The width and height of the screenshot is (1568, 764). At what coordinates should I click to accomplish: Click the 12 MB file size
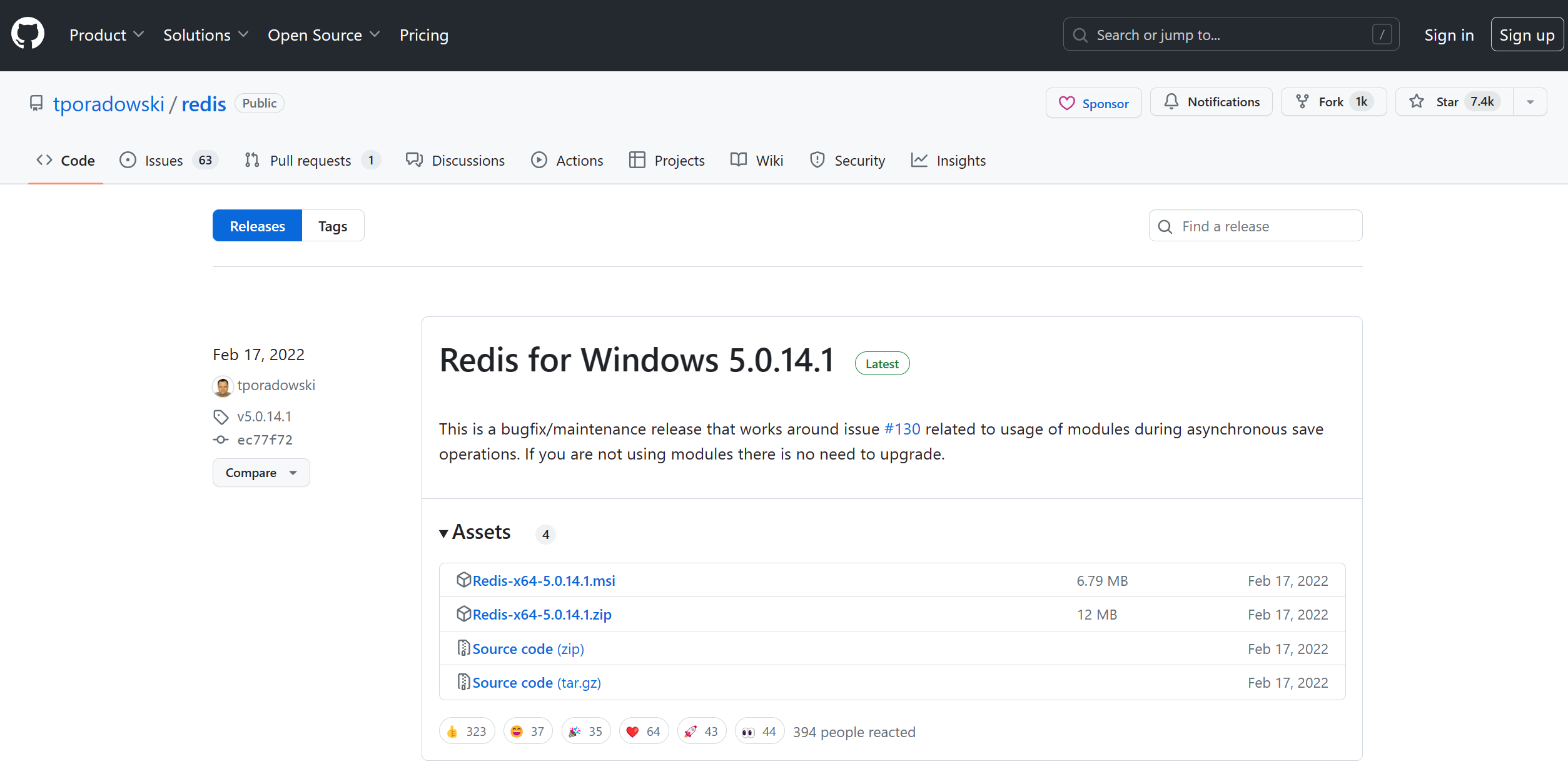1096,615
